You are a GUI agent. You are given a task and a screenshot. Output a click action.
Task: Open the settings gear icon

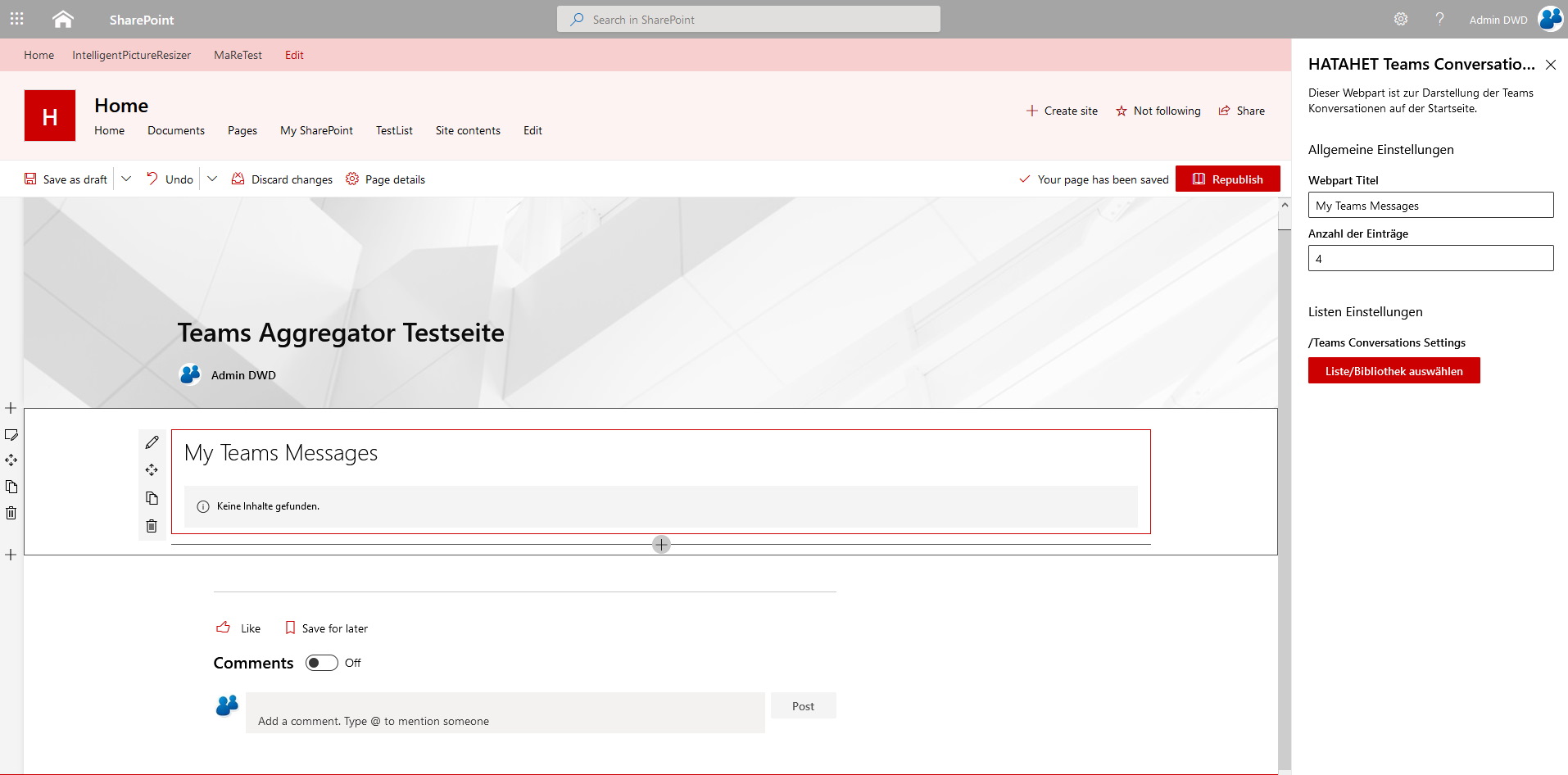point(1401,19)
